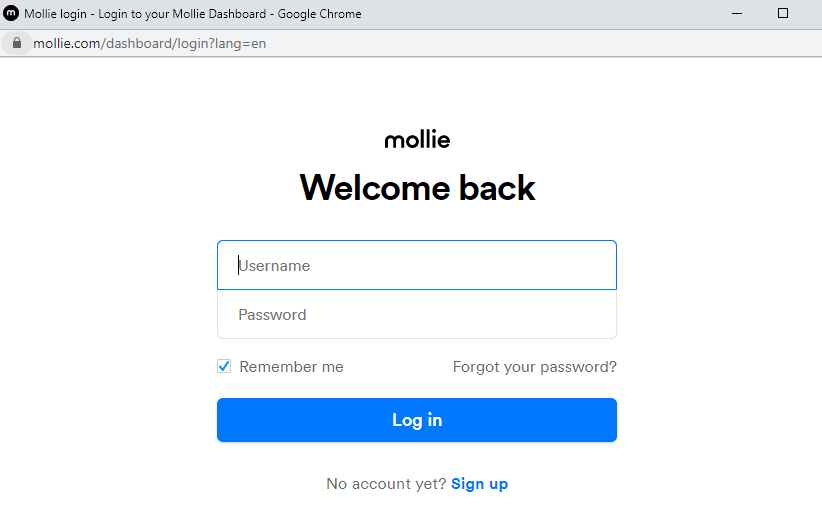Focus the Username input field
This screenshot has width=822, height=519.
click(x=417, y=265)
